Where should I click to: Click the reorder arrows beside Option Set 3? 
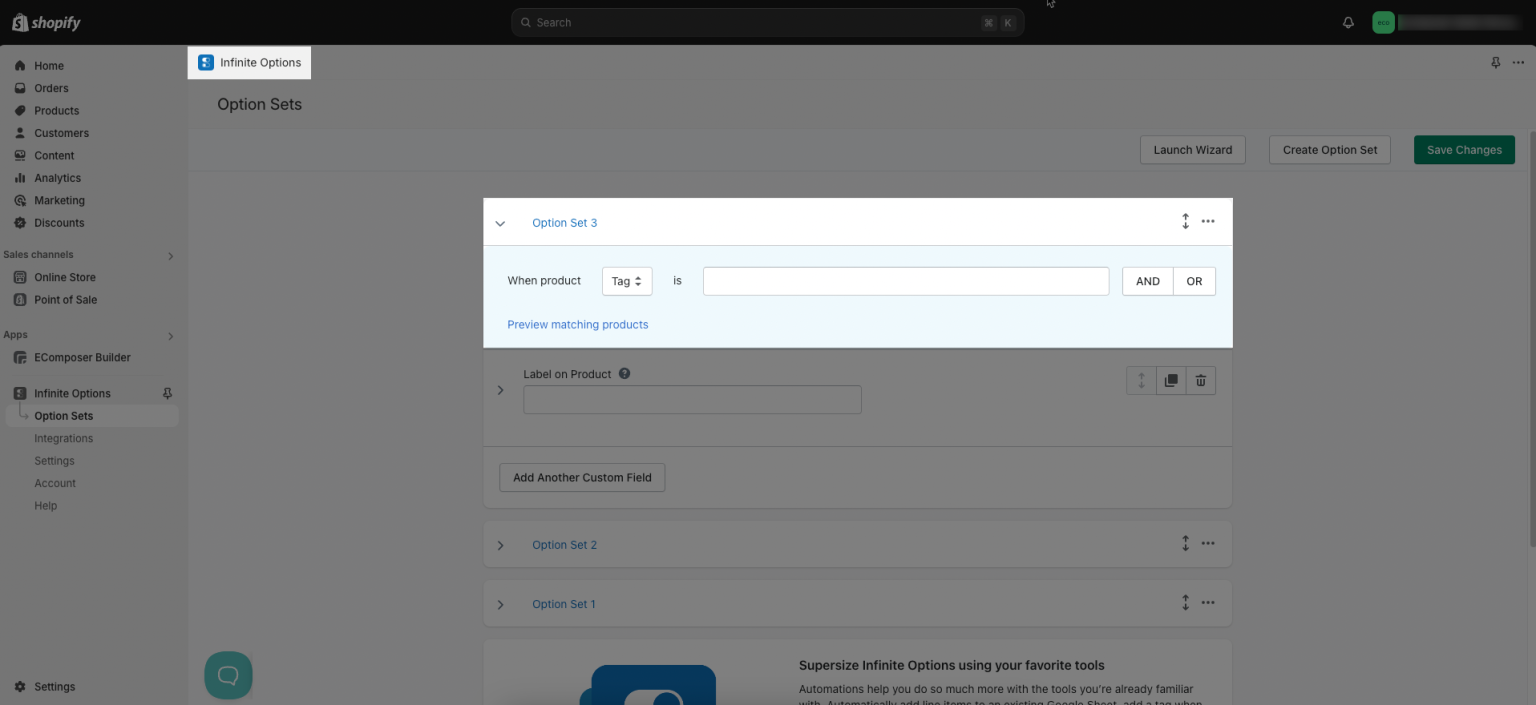[x=1185, y=221]
